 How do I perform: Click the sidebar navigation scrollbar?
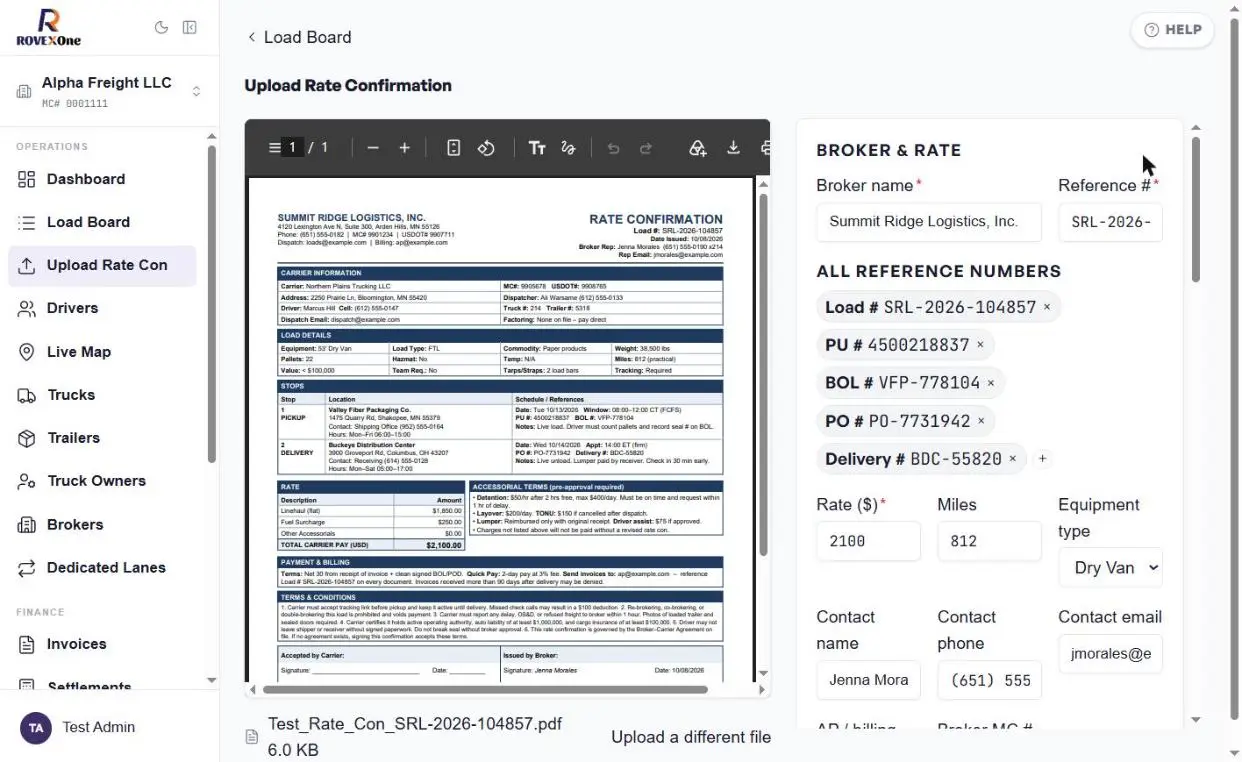211,305
